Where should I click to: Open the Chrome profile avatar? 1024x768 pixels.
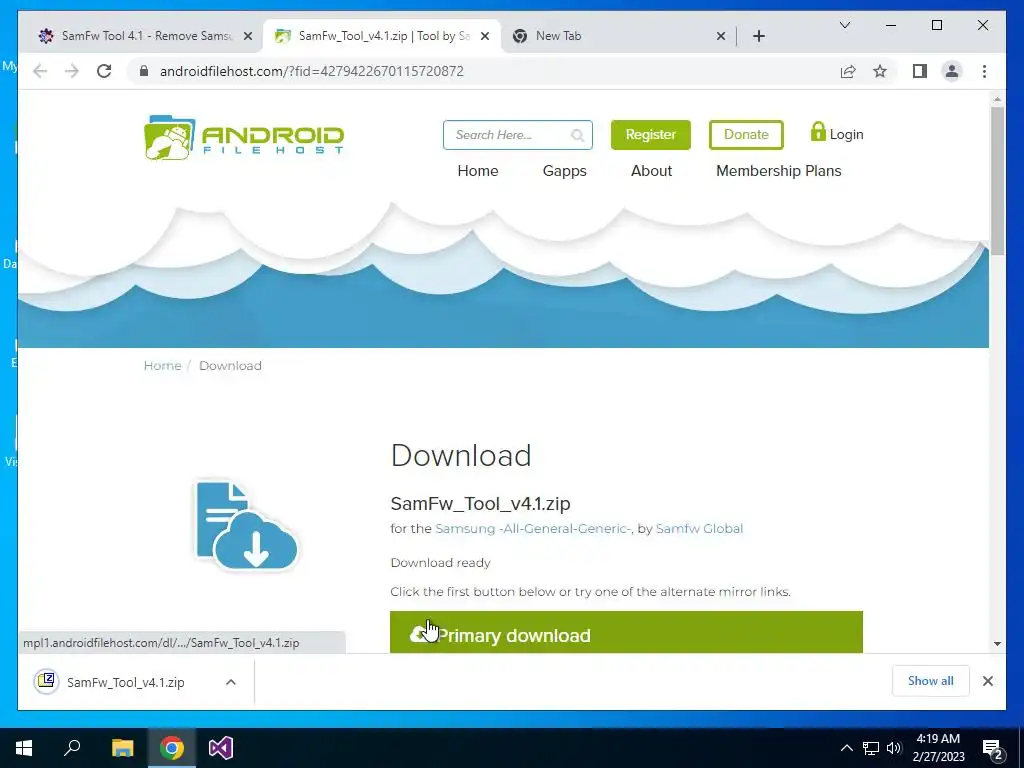click(952, 71)
